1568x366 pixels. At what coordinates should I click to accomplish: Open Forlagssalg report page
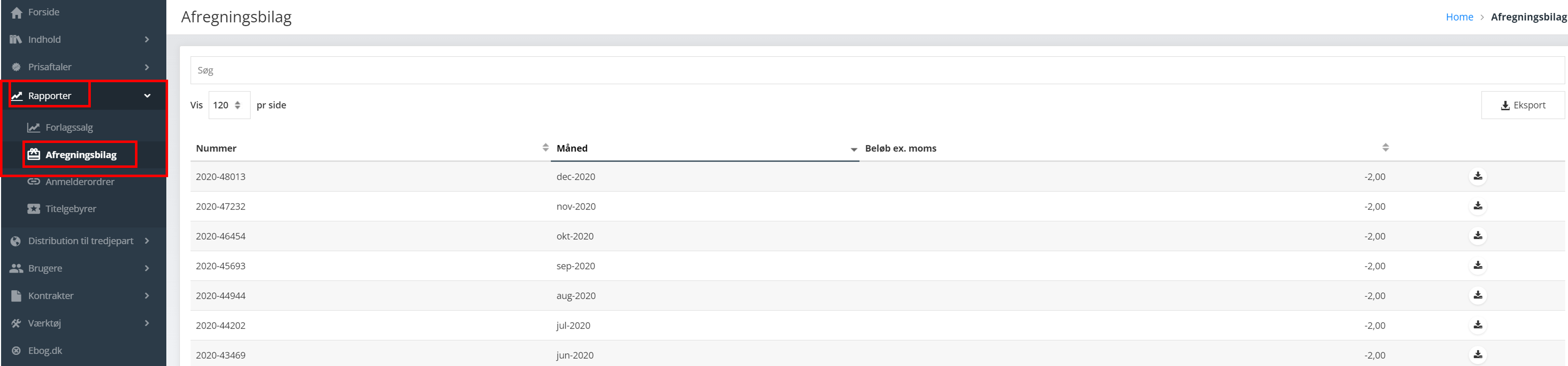click(x=69, y=128)
